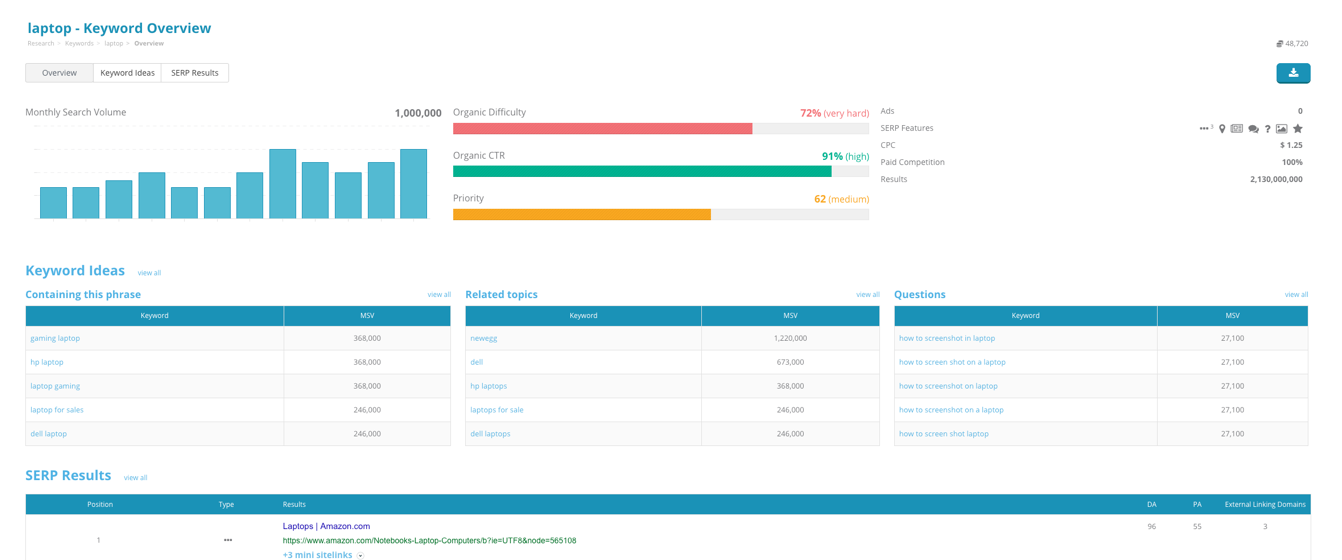The height and width of the screenshot is (560, 1342).
Task: Click the image pack SERP feature icon
Action: point(1281,129)
